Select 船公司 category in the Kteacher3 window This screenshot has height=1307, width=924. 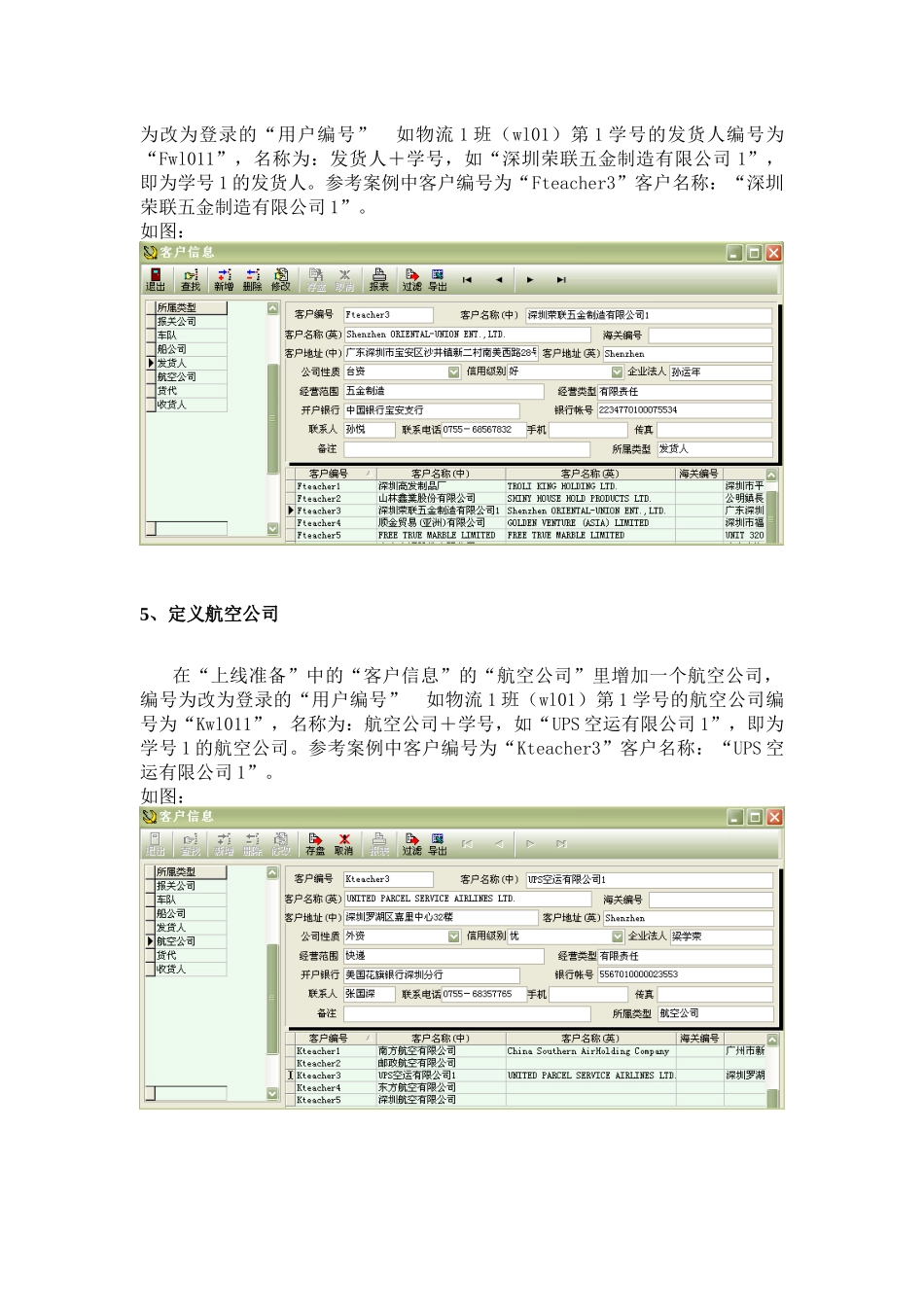coord(191,913)
